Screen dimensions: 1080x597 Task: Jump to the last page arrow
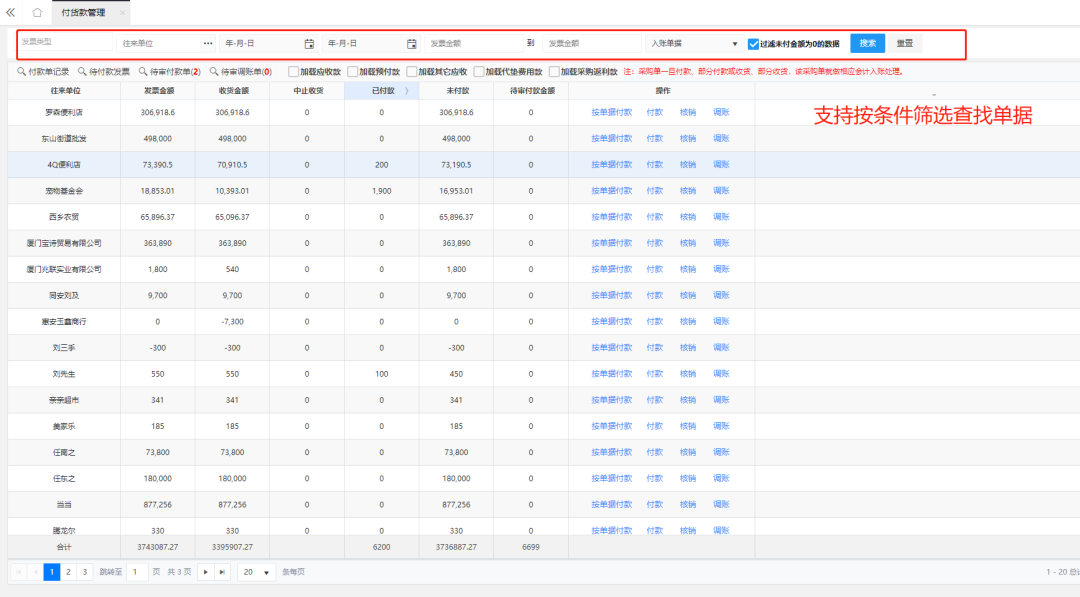coord(222,572)
